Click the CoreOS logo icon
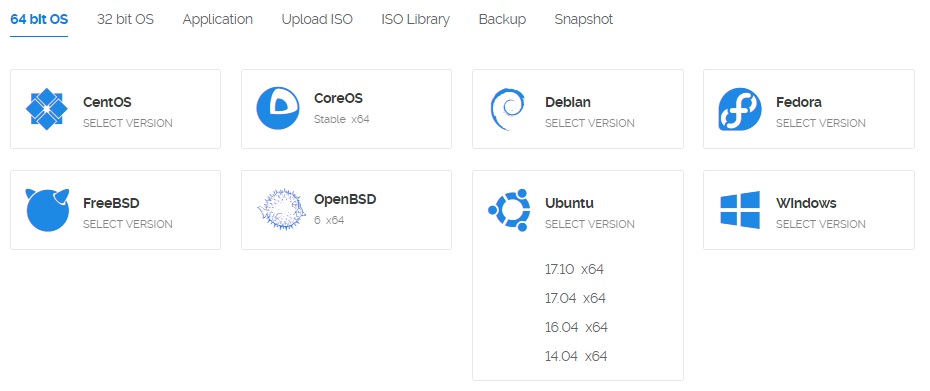The image size is (930, 391). coord(278,108)
